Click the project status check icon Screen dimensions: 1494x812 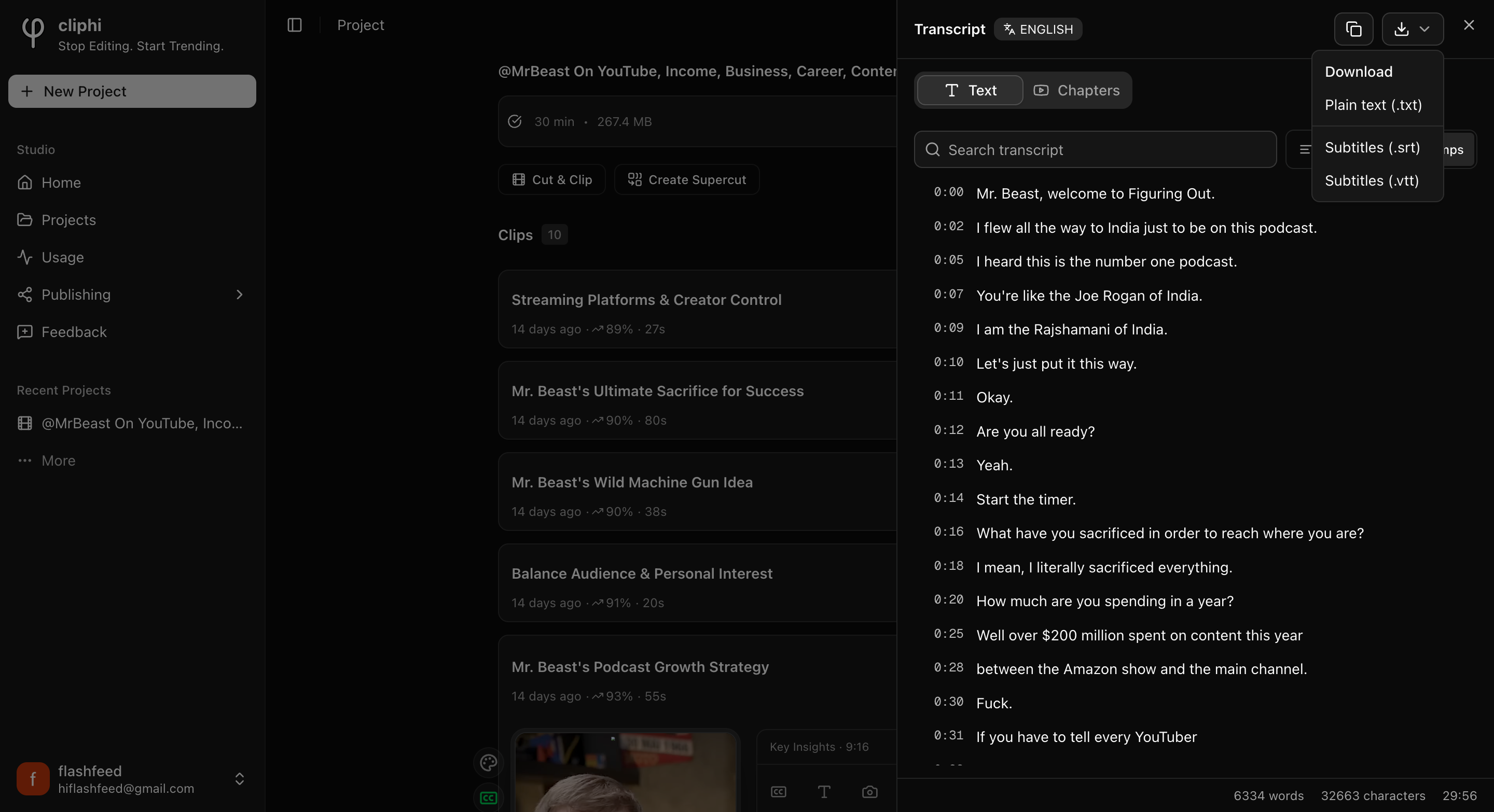click(515, 121)
